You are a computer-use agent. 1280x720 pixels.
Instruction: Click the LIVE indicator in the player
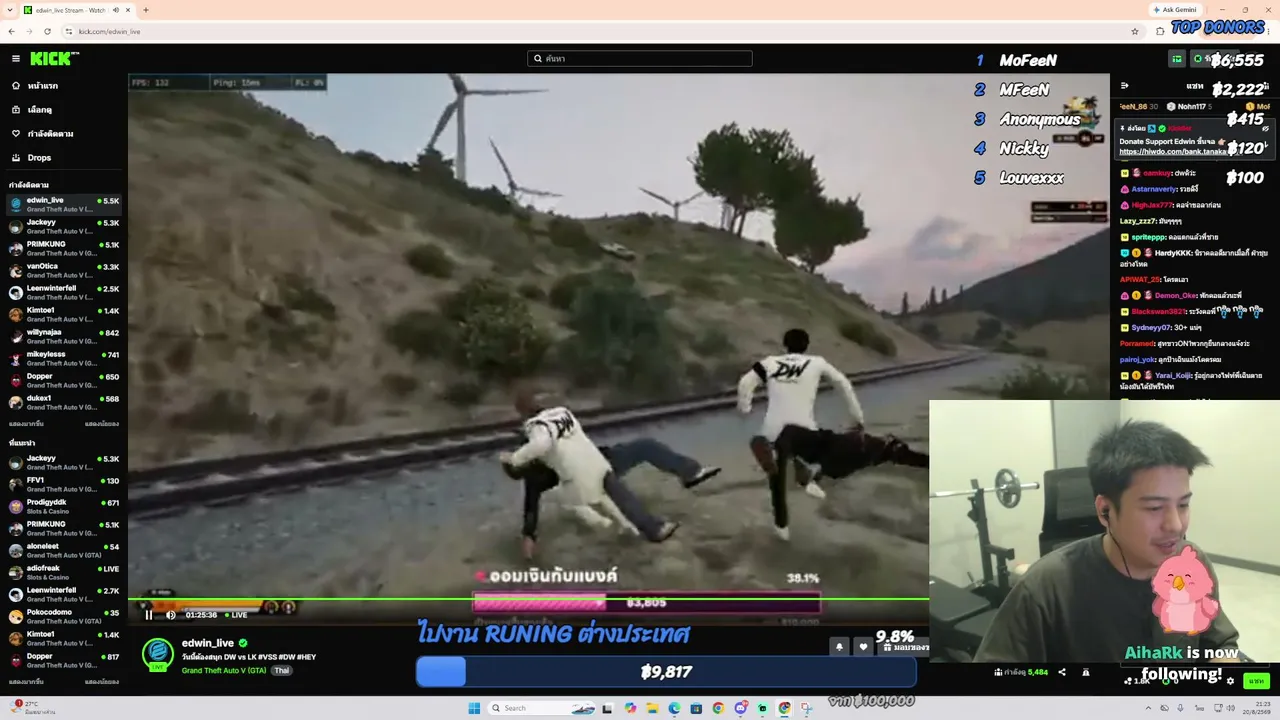tap(236, 615)
